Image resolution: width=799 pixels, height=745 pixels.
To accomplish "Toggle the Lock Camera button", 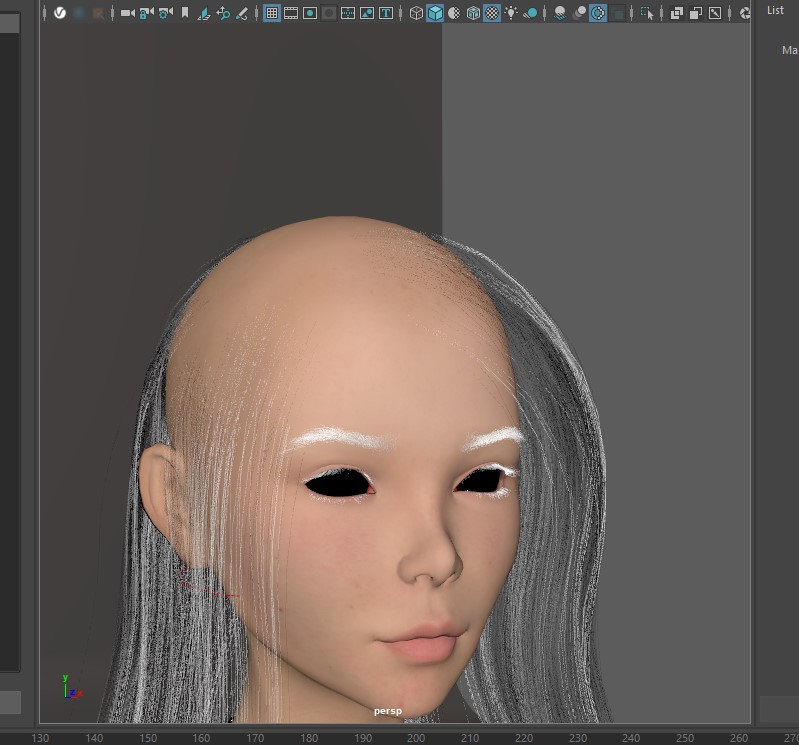I will 146,13.
